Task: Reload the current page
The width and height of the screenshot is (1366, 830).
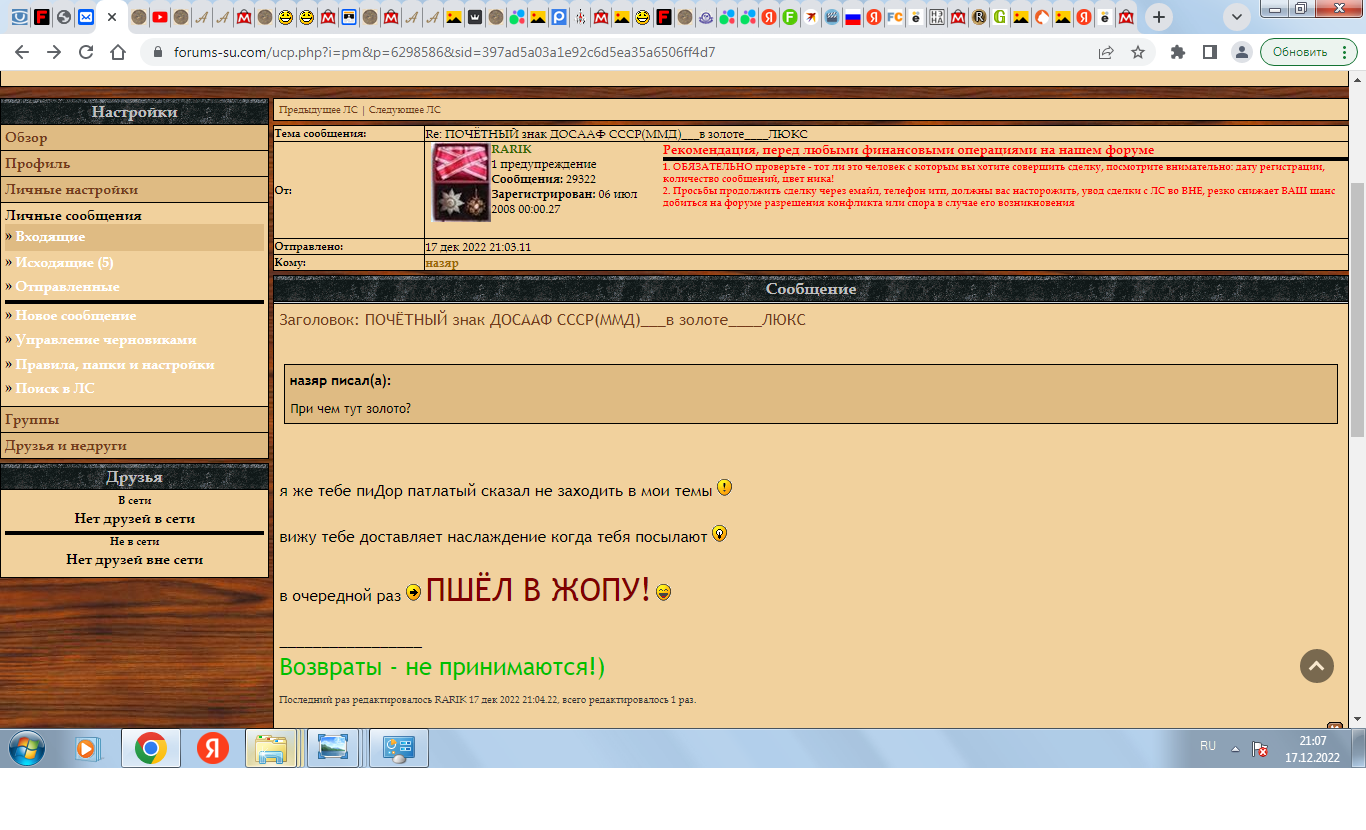Action: [x=86, y=52]
